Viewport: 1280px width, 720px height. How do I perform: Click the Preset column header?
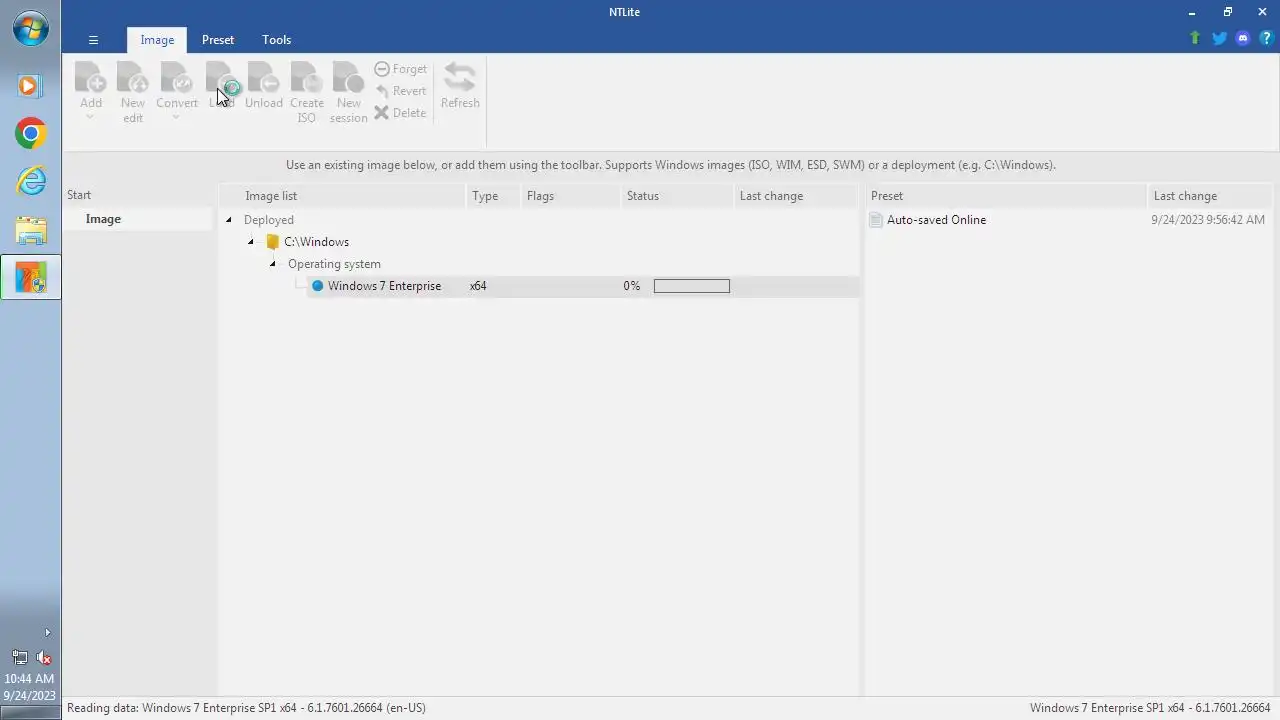tap(1005, 196)
